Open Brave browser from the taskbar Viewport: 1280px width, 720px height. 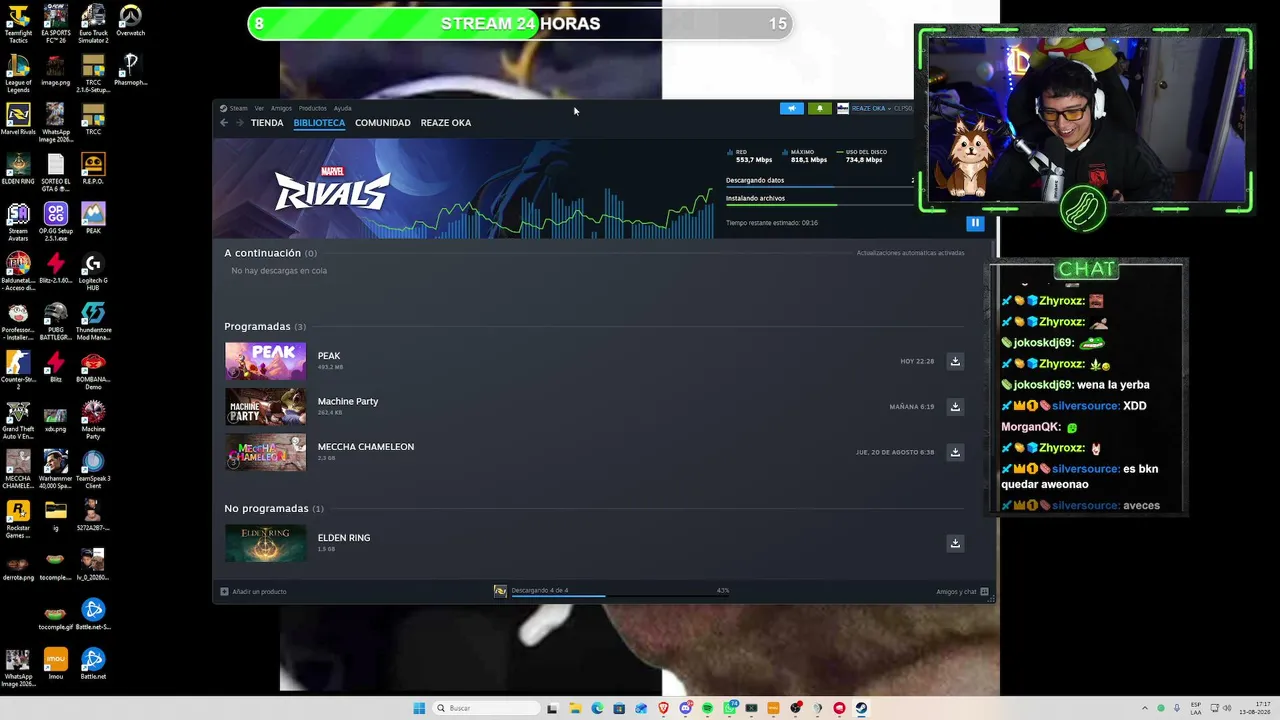pyautogui.click(x=663, y=708)
